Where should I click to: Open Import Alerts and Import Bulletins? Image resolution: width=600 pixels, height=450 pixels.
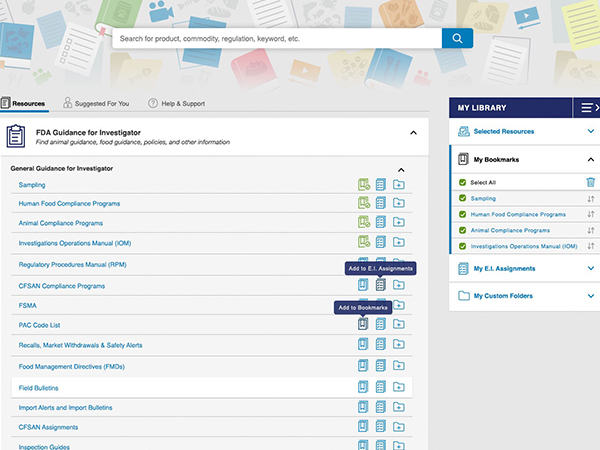tap(65, 408)
